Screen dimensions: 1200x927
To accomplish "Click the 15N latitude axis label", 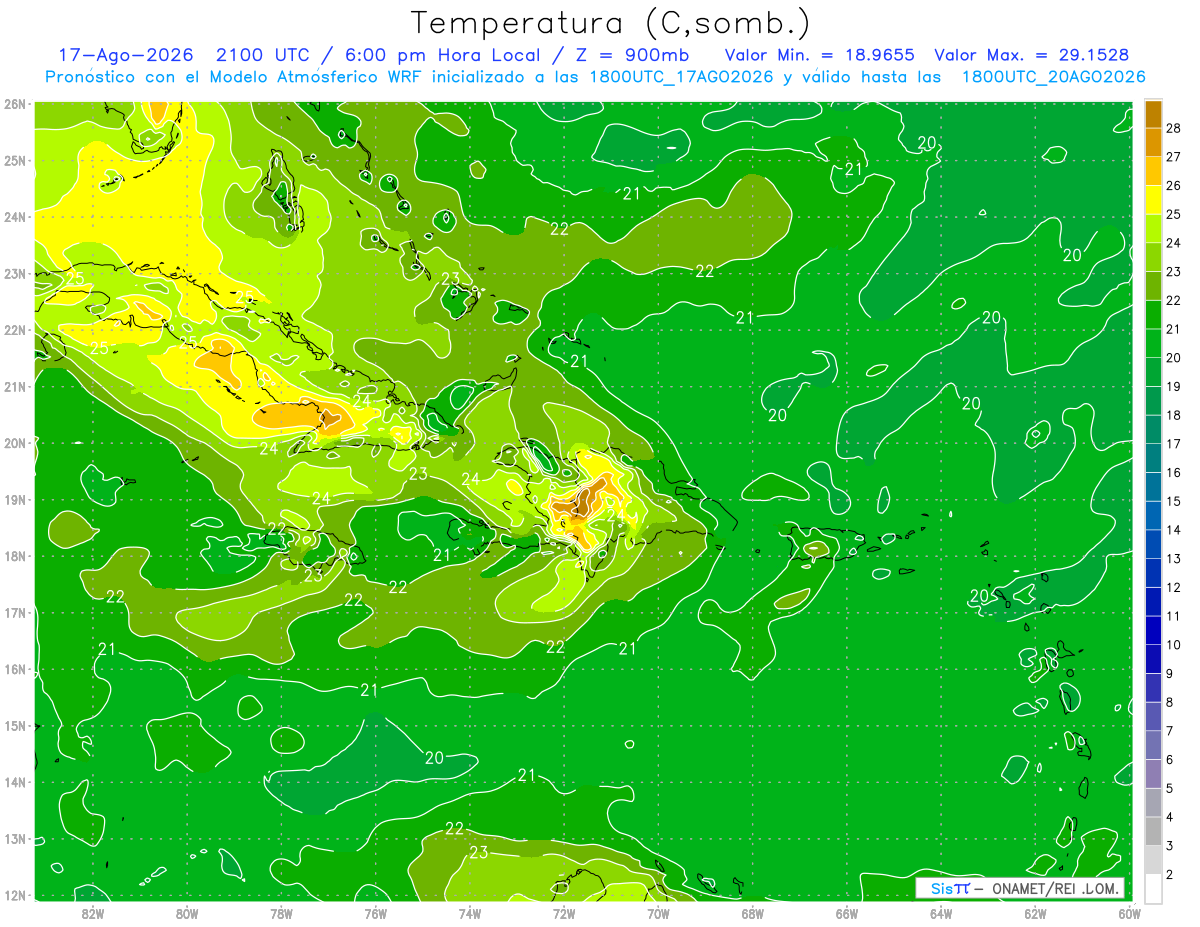I will [15, 726].
